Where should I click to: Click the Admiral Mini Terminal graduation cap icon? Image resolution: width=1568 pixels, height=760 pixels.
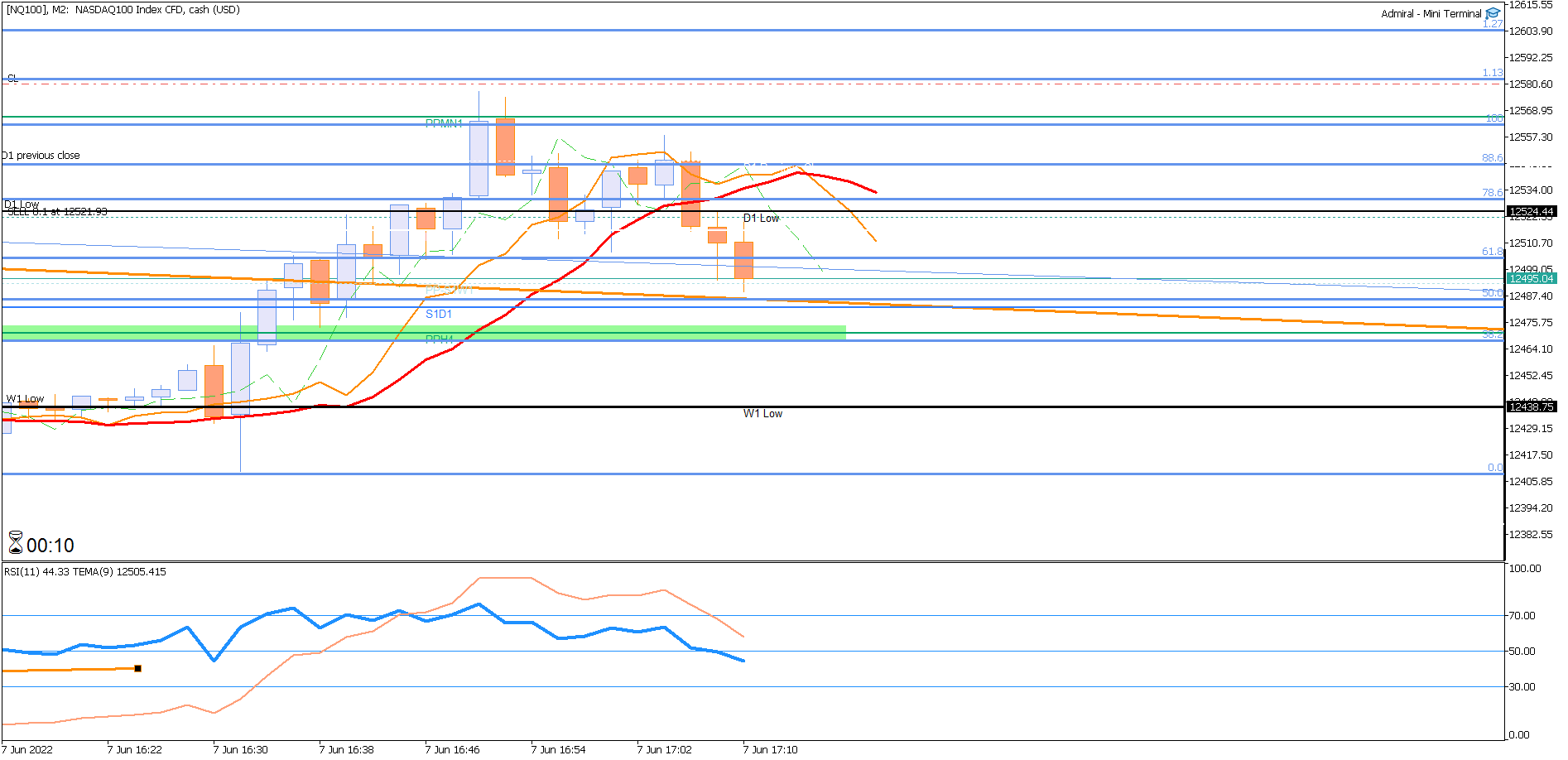click(x=1493, y=13)
